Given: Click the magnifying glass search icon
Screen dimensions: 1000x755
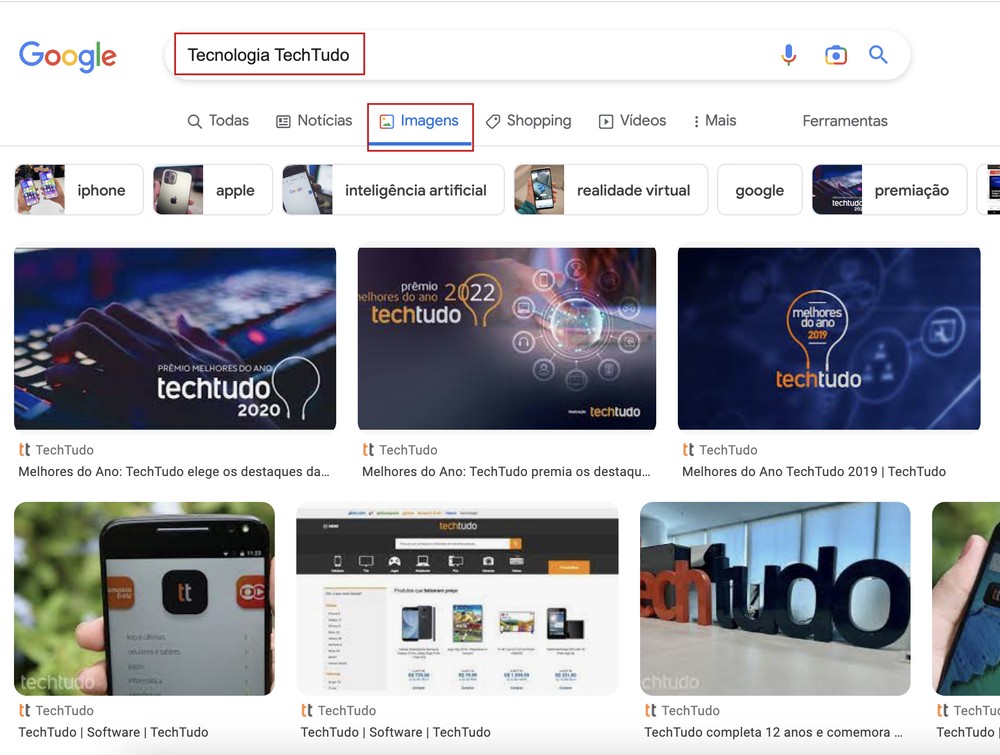Looking at the screenshot, I should coord(878,55).
